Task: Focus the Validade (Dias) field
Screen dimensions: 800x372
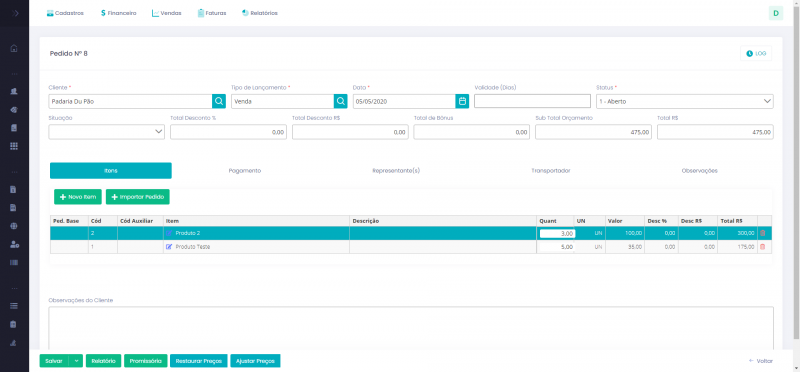Action: [532, 101]
